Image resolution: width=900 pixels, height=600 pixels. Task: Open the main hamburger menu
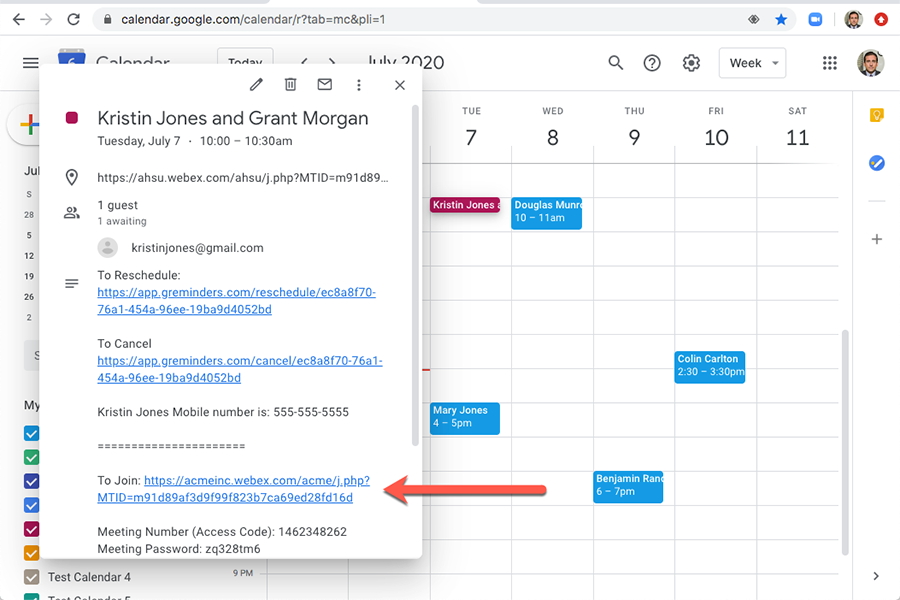click(x=31, y=63)
